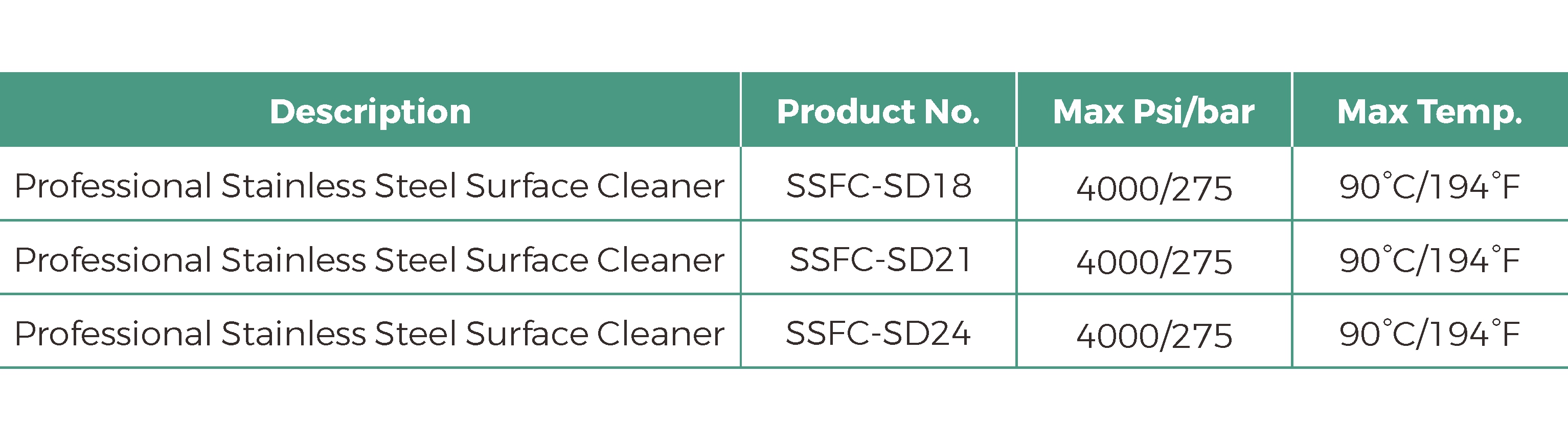Select the Max Temp. column header

coord(1429,112)
